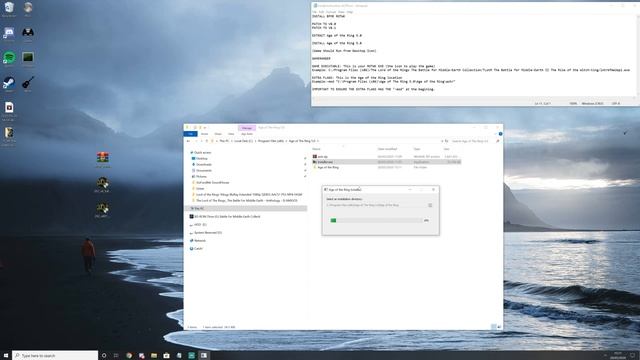Screen dimensions: 640x360
Task: Select the aotr.zip file row
Action: tap(387, 157)
